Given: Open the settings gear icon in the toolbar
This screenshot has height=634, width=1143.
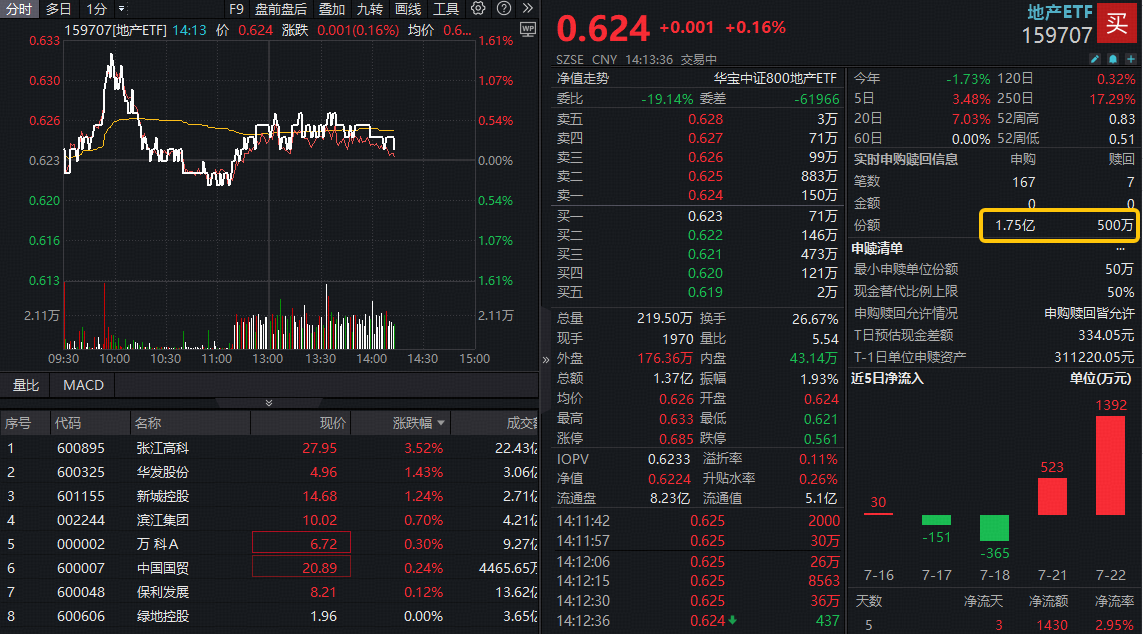Looking at the screenshot, I should pyautogui.click(x=477, y=8).
